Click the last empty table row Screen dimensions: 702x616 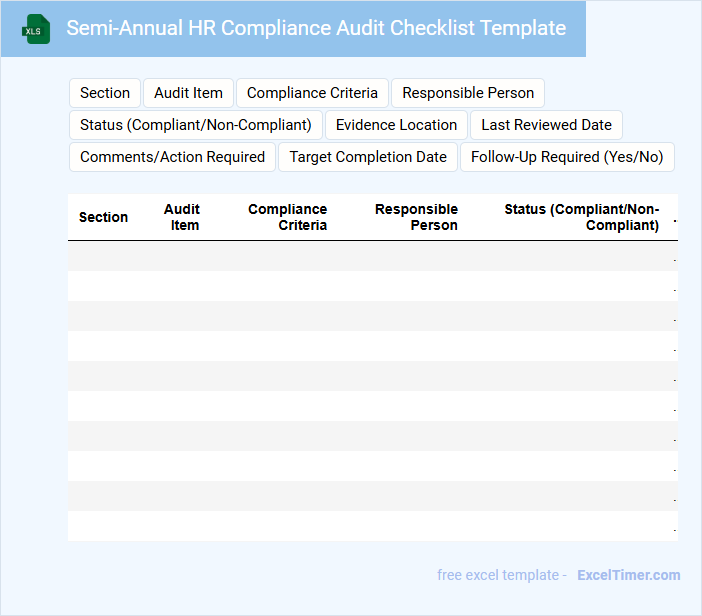tap(372, 526)
